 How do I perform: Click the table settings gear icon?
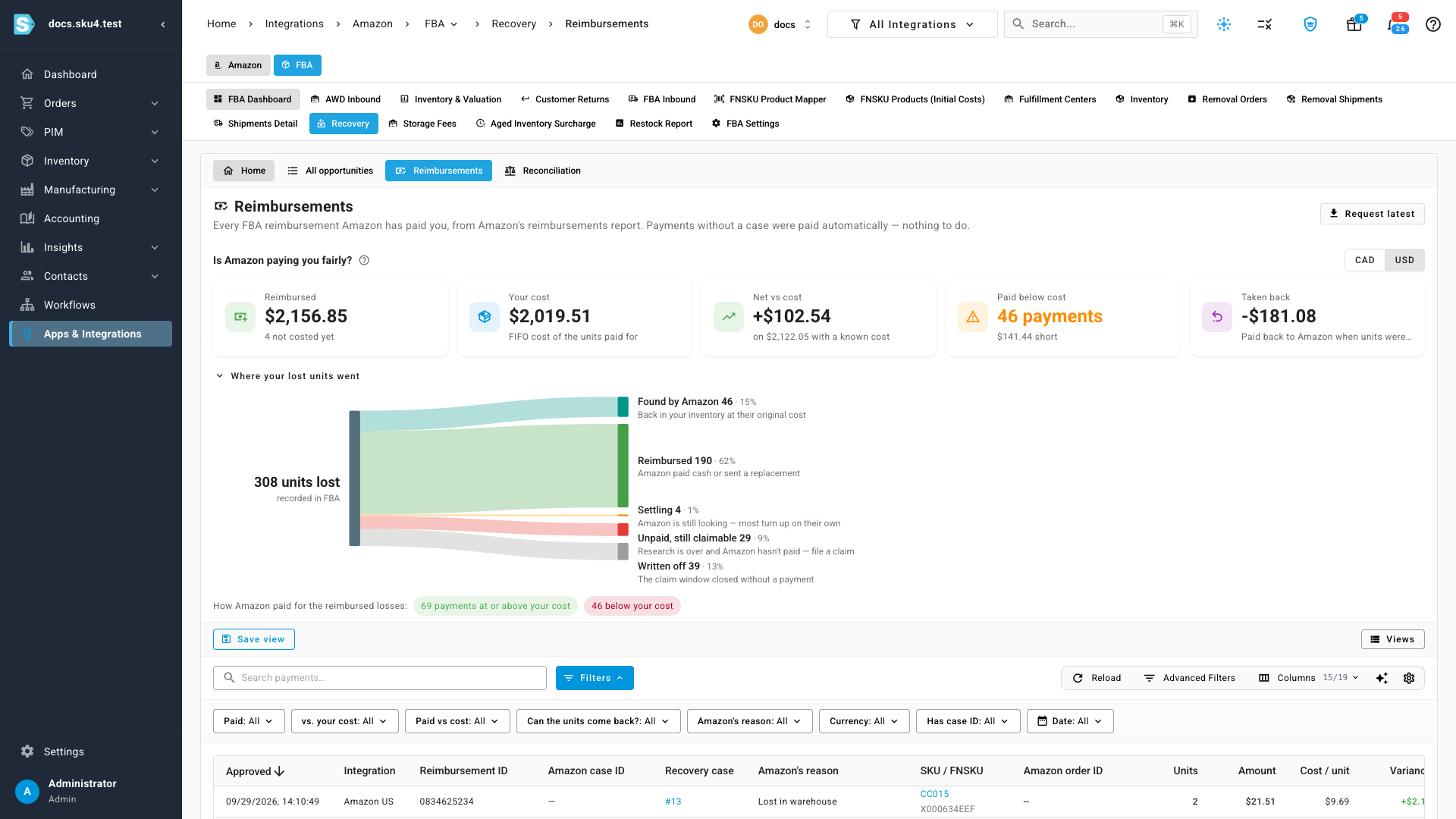coord(1409,678)
